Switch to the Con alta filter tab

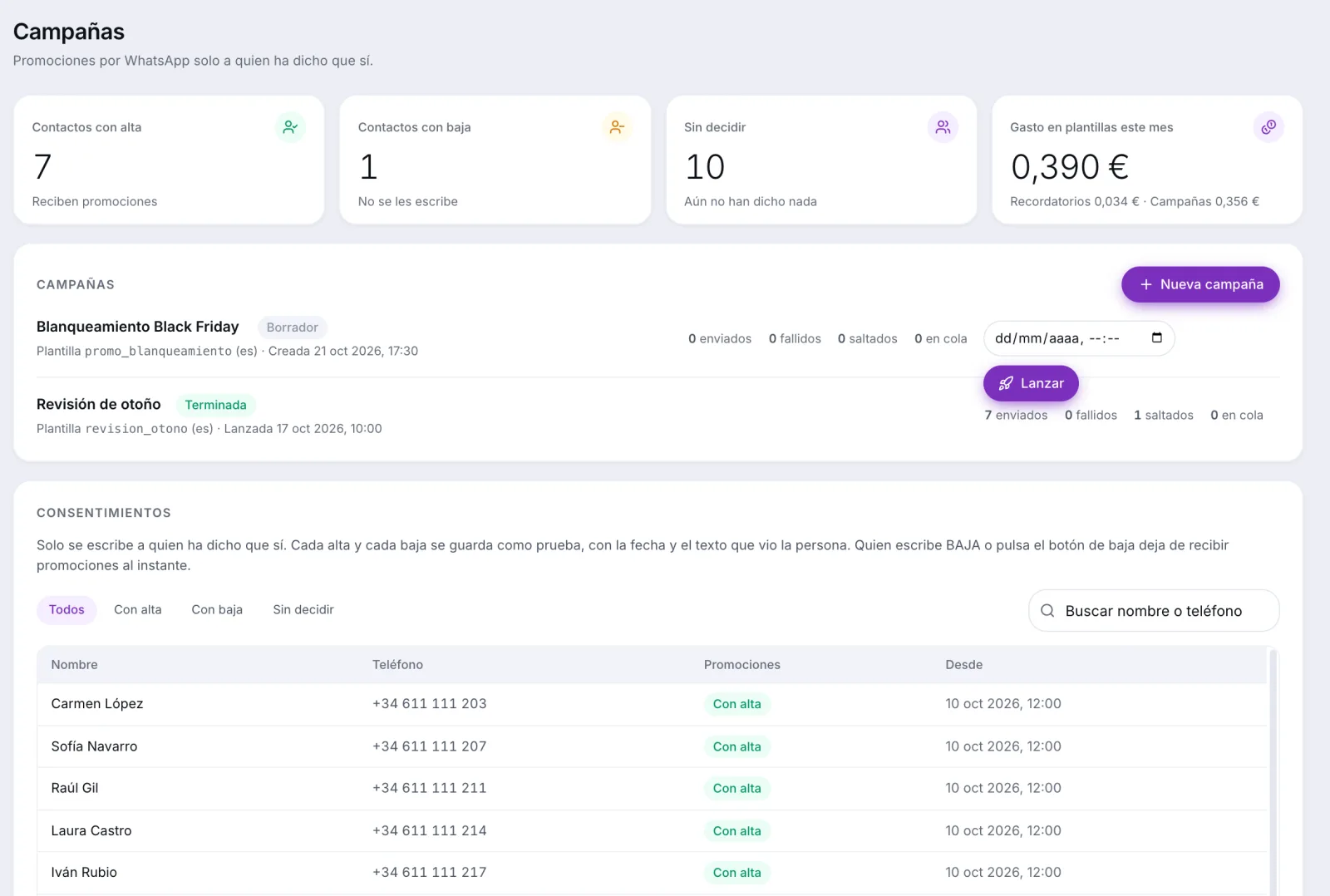[138, 610]
